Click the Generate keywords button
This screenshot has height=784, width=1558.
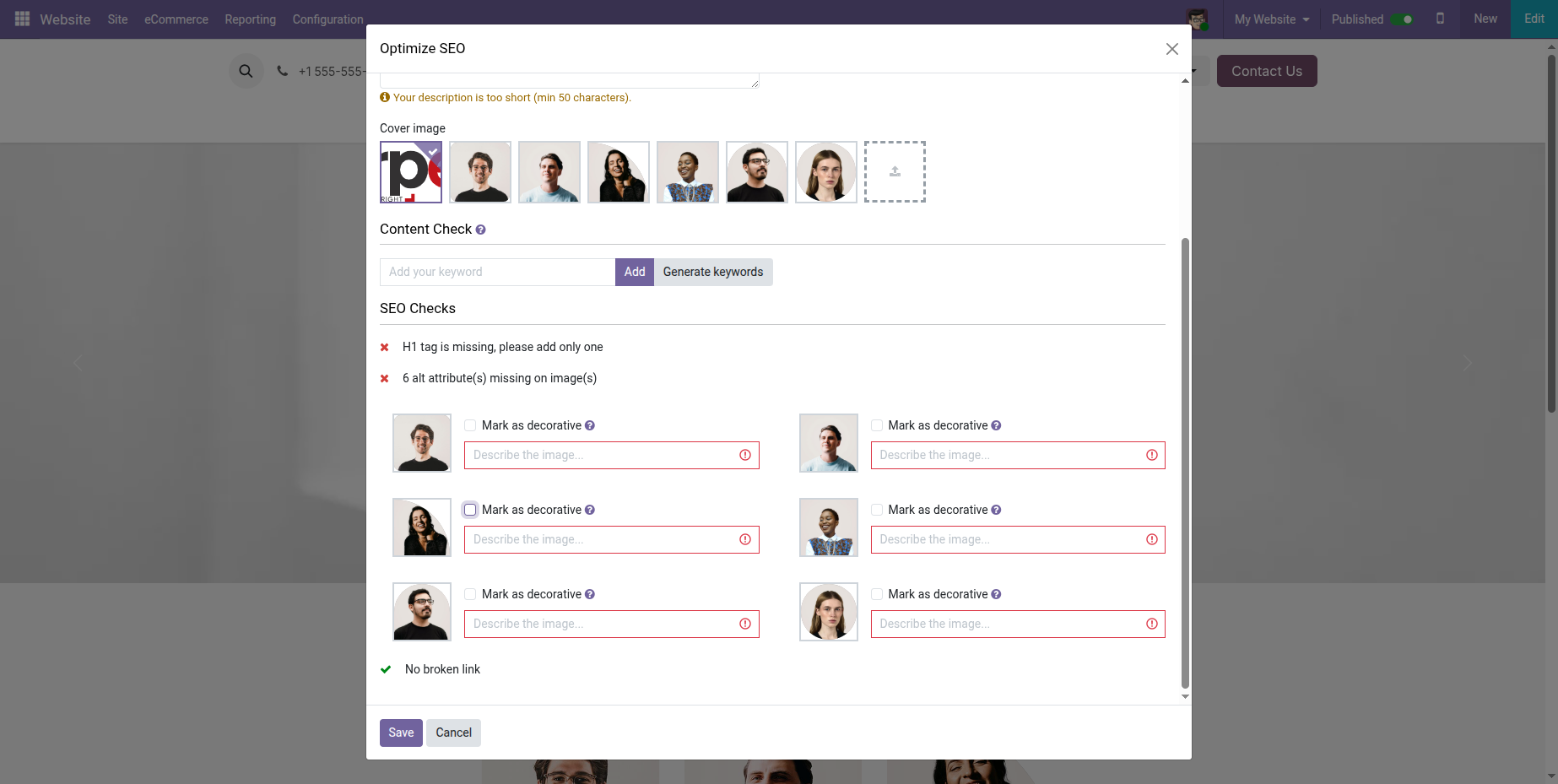pos(713,272)
